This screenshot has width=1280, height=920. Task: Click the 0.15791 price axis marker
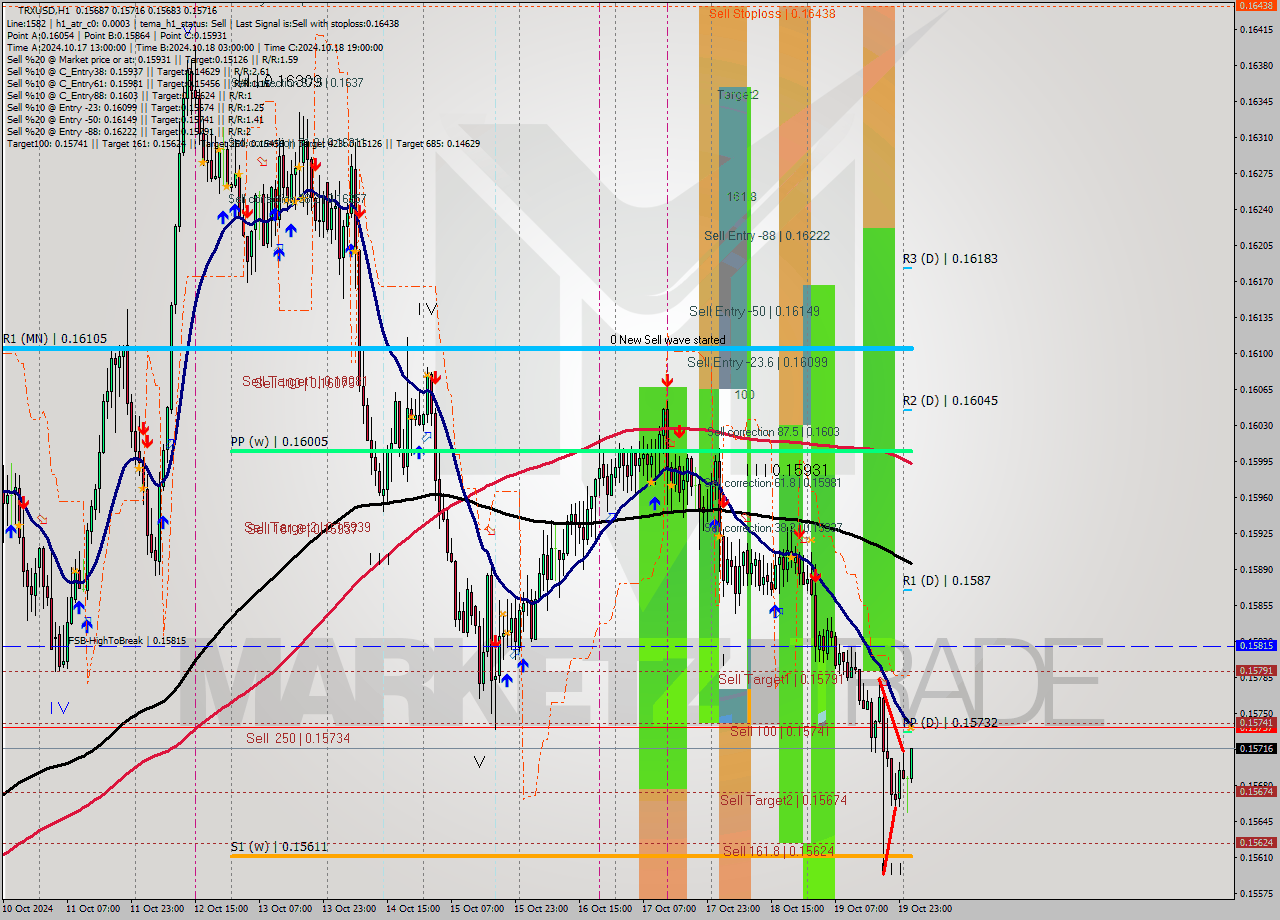pyautogui.click(x=1255, y=671)
